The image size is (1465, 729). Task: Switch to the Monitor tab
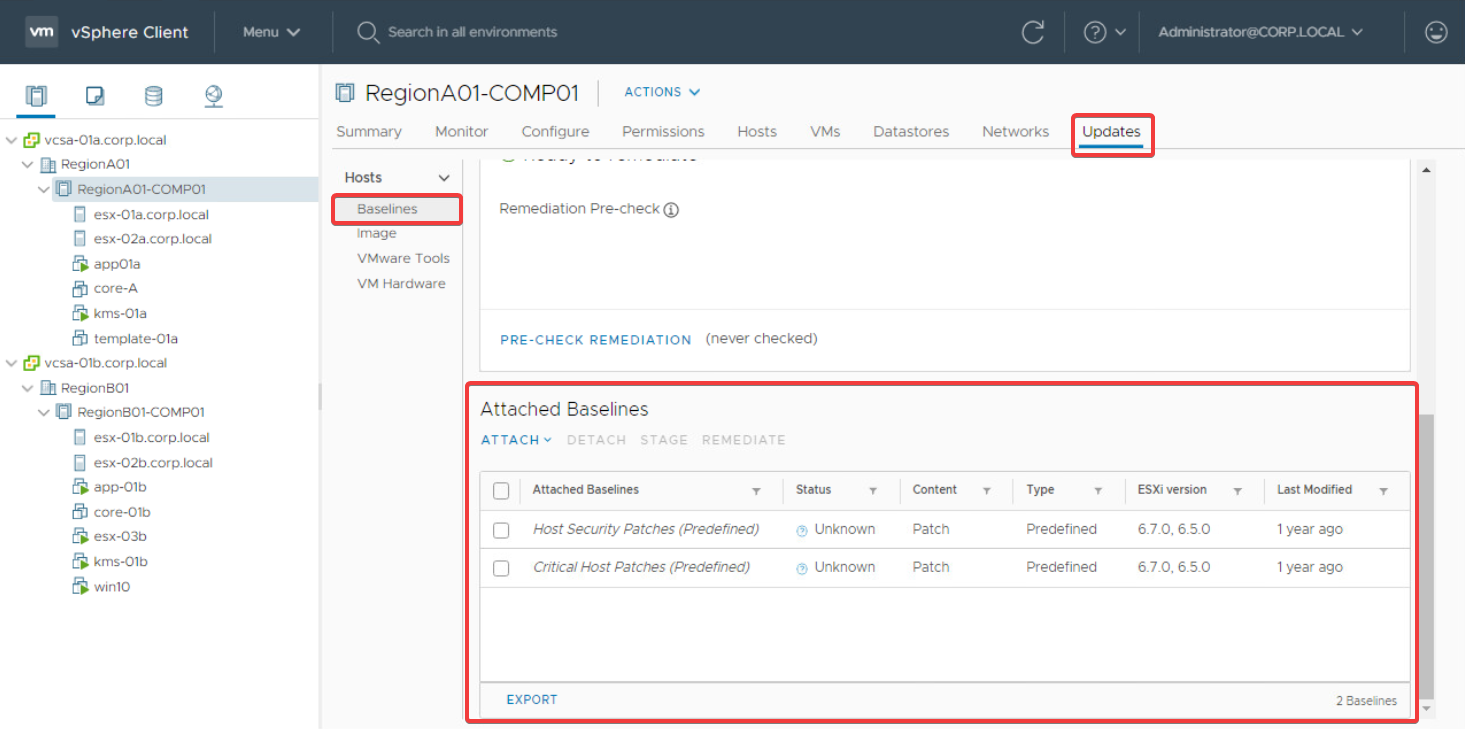pyautogui.click(x=461, y=132)
